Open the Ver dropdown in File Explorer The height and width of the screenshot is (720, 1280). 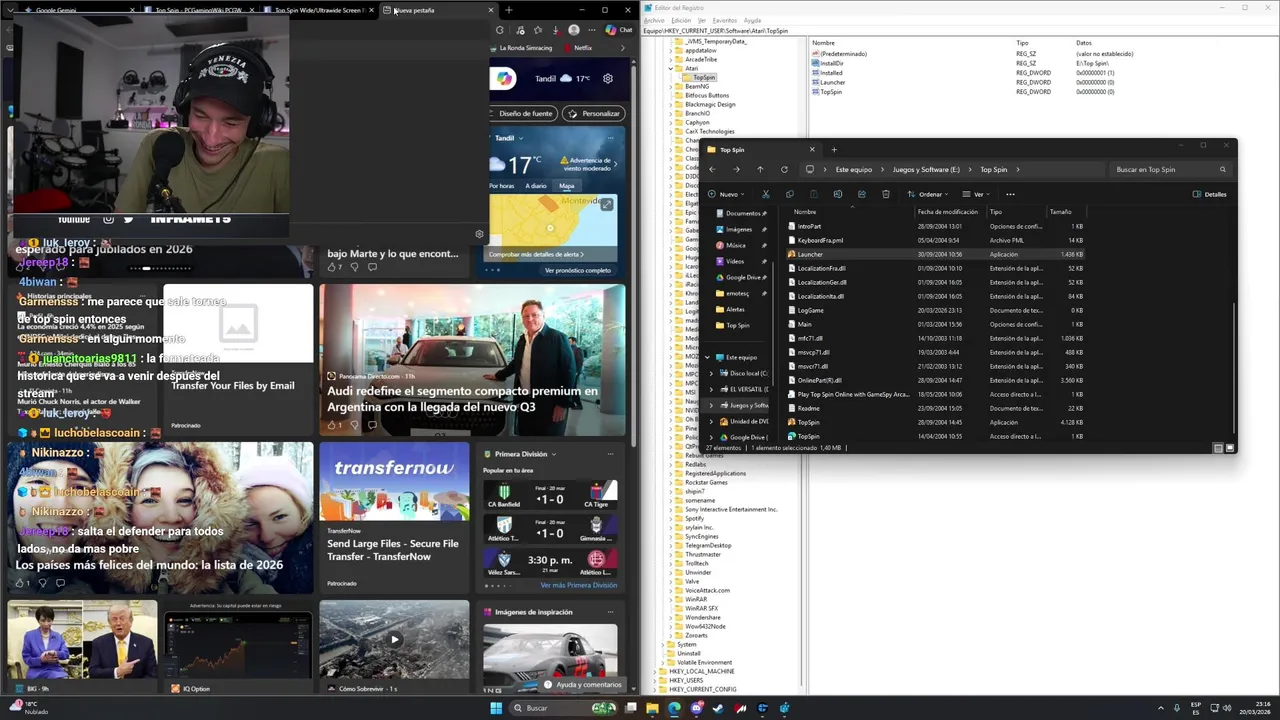coord(978,194)
